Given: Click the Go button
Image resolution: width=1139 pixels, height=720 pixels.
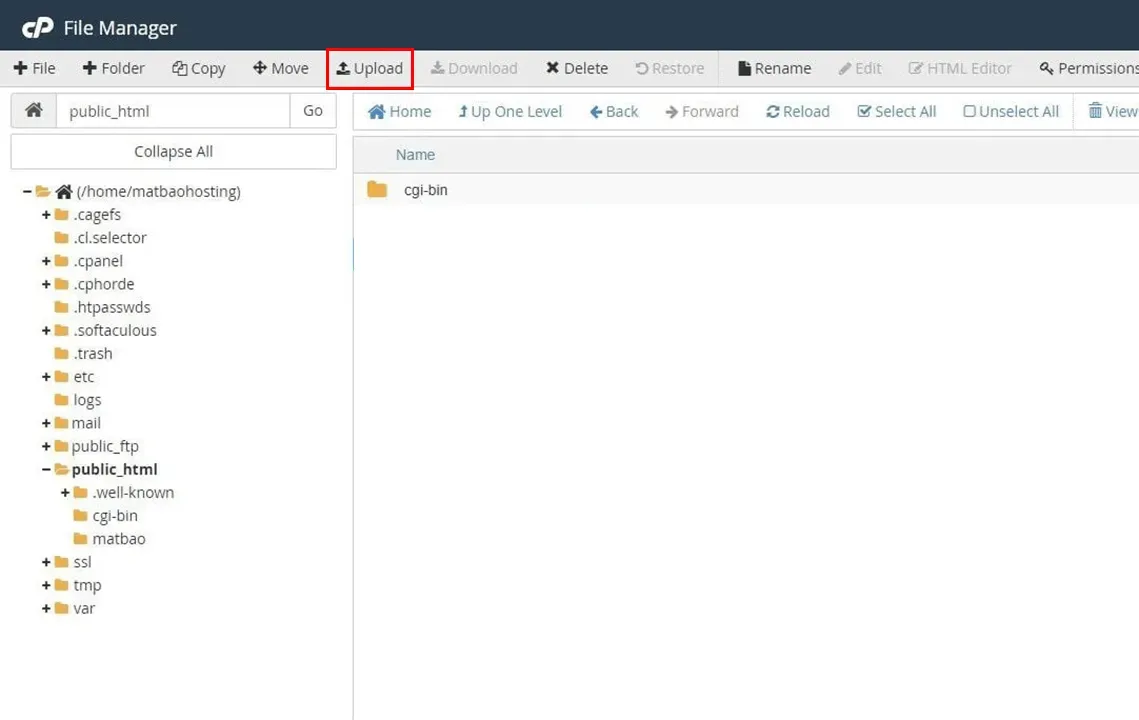Looking at the screenshot, I should [313, 110].
